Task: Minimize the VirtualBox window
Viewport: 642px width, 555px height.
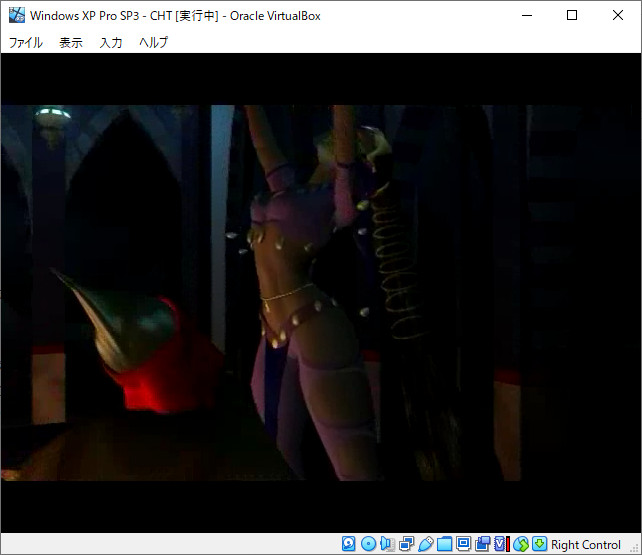Action: (527, 16)
